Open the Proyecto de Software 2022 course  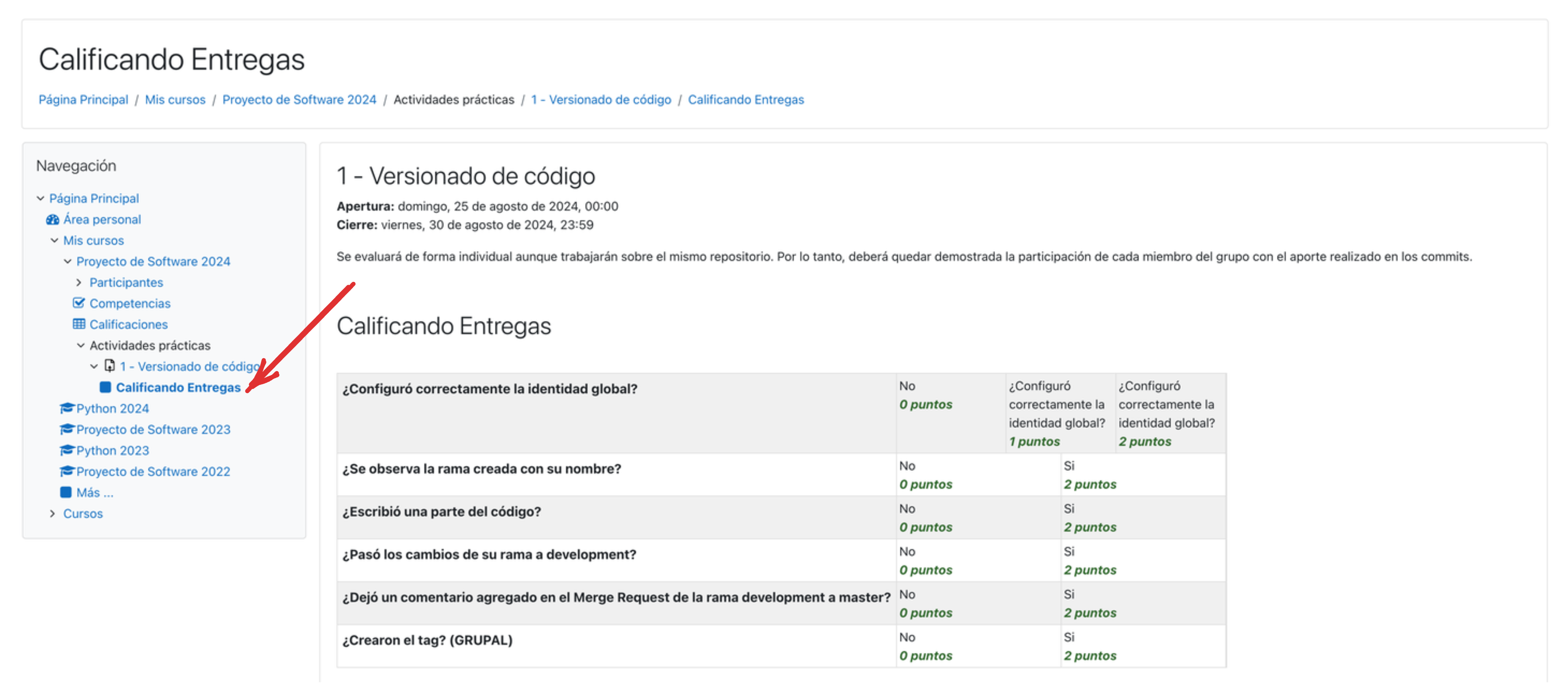[153, 471]
